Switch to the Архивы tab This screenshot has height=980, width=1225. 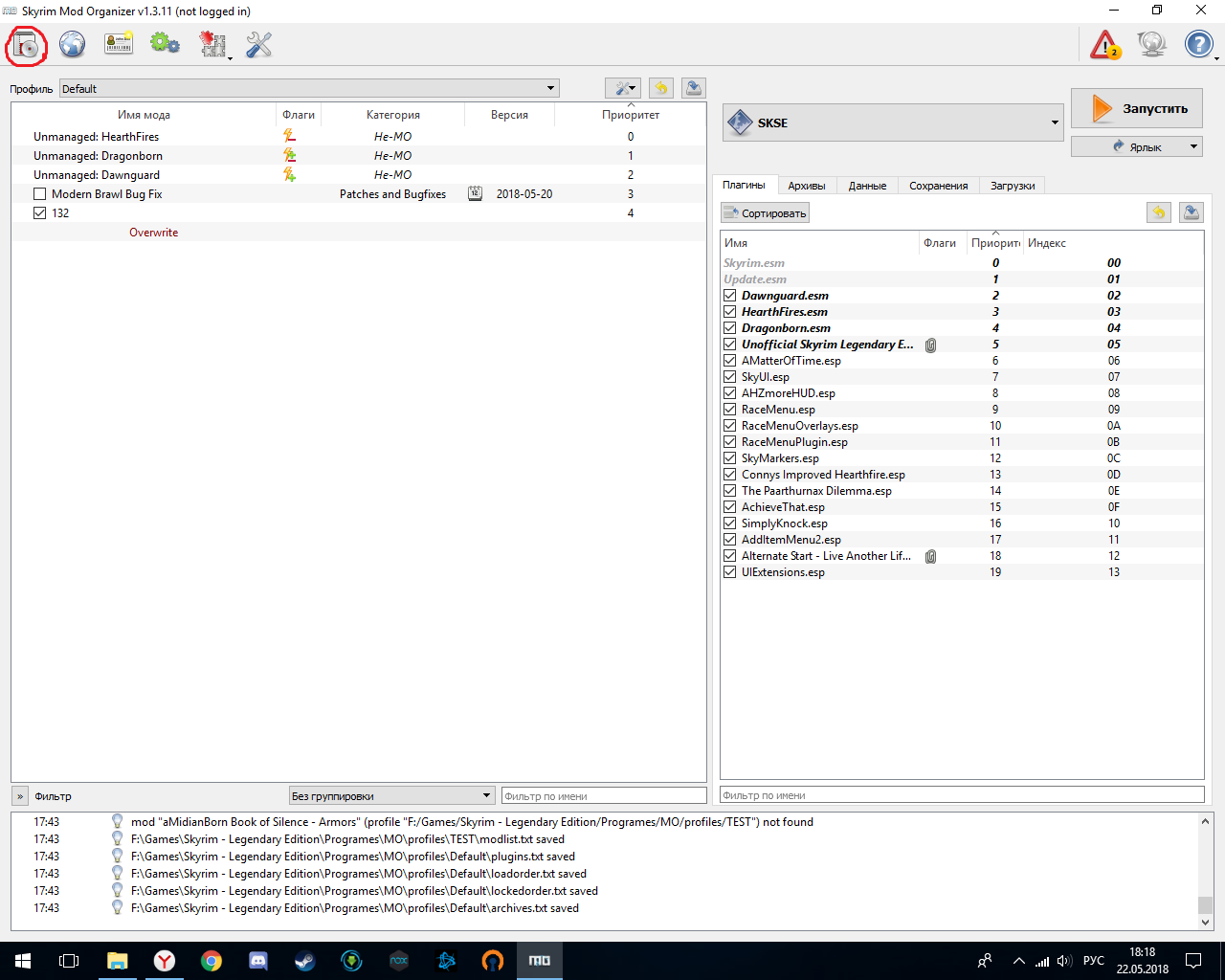(x=806, y=186)
